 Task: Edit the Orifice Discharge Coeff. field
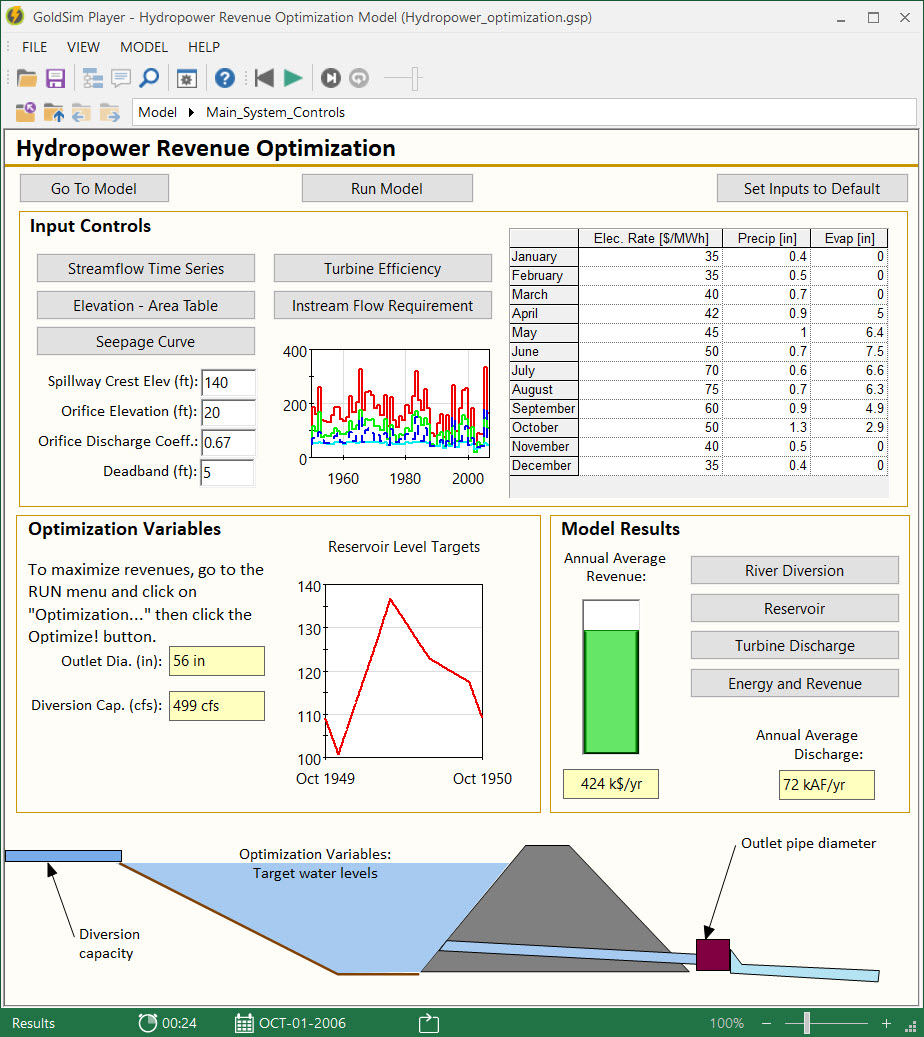228,442
